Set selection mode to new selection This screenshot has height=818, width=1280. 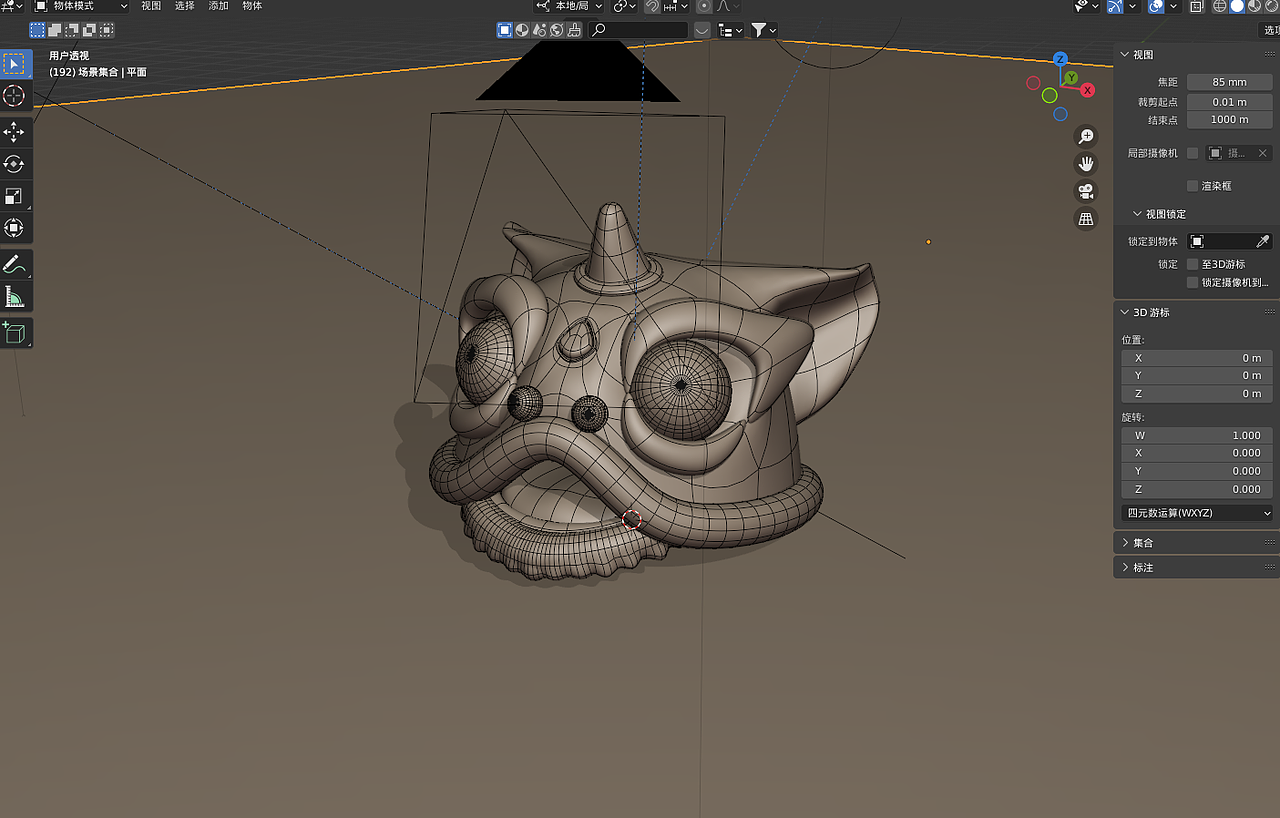pyautogui.click(x=38, y=31)
